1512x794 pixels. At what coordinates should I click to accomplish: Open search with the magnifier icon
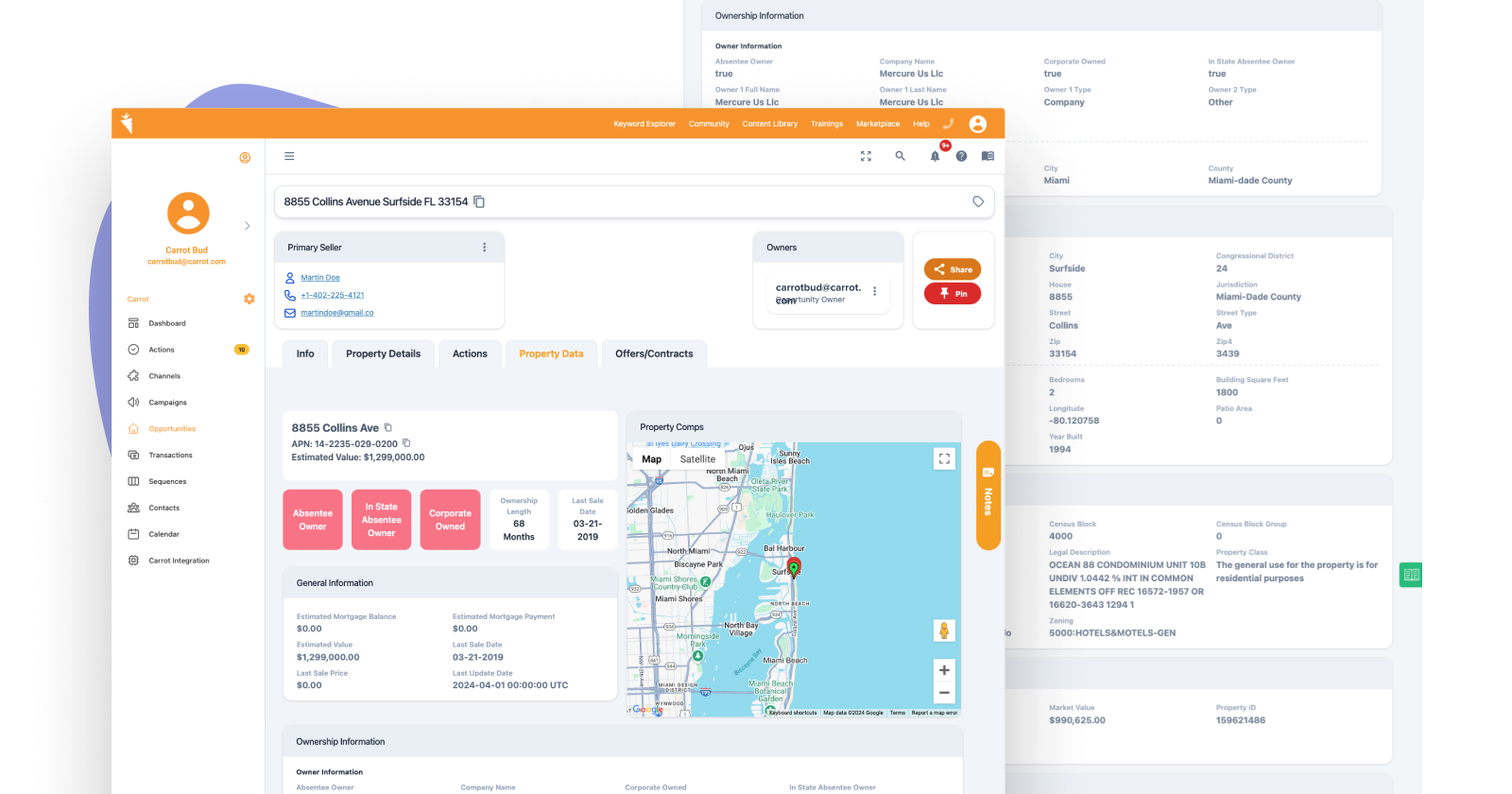(901, 156)
